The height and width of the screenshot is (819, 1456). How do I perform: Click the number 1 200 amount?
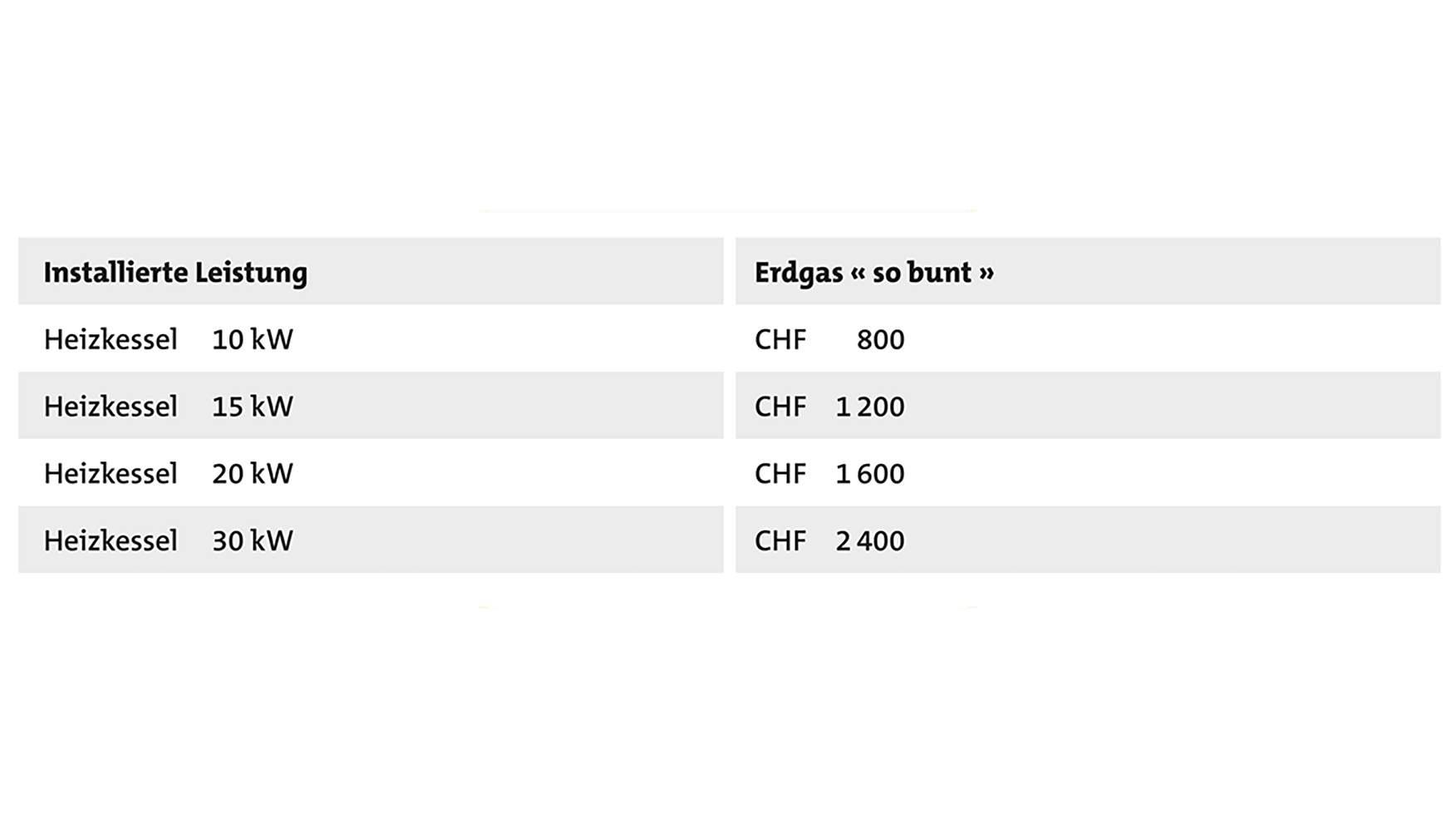(870, 407)
